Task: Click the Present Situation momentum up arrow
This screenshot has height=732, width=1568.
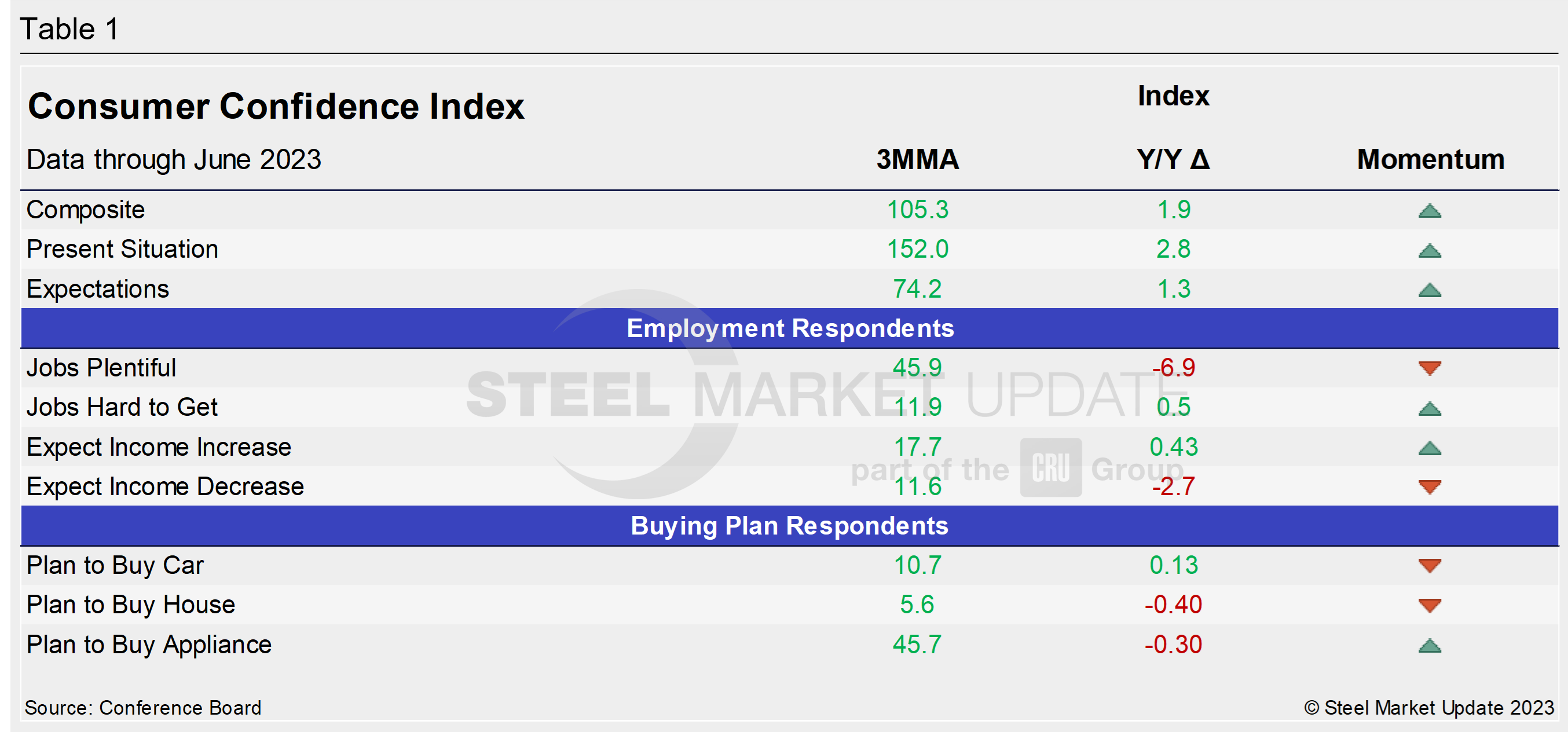Action: coord(1429,250)
